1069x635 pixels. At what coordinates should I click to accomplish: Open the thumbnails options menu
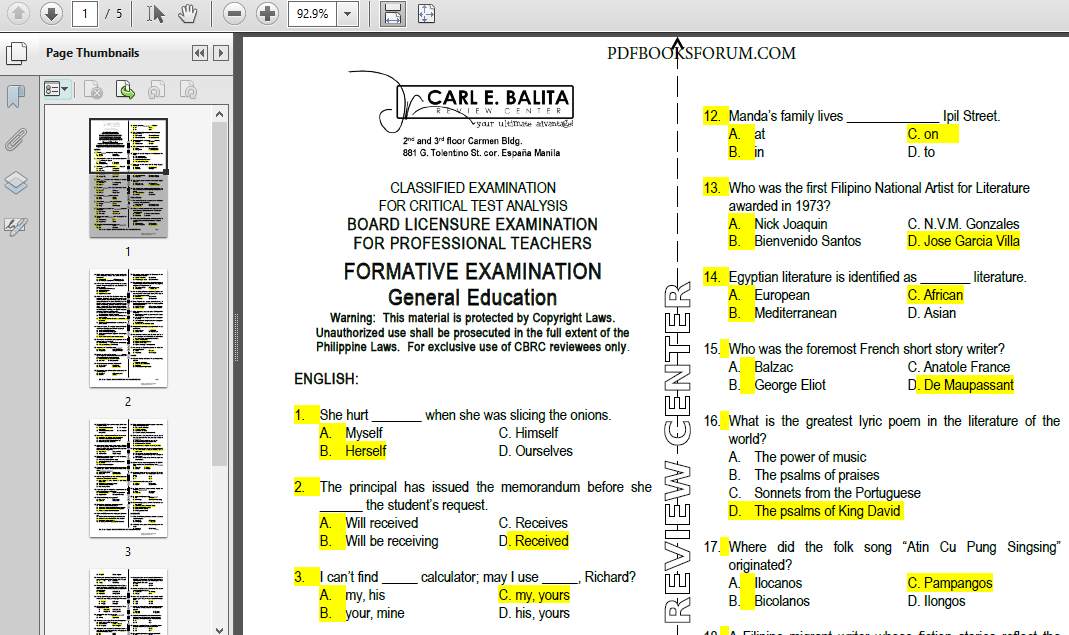point(57,89)
